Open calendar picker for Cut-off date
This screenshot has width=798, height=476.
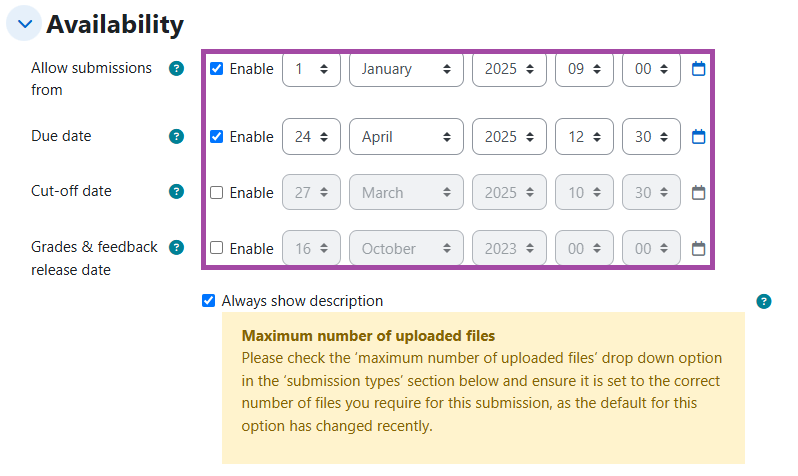[698, 192]
